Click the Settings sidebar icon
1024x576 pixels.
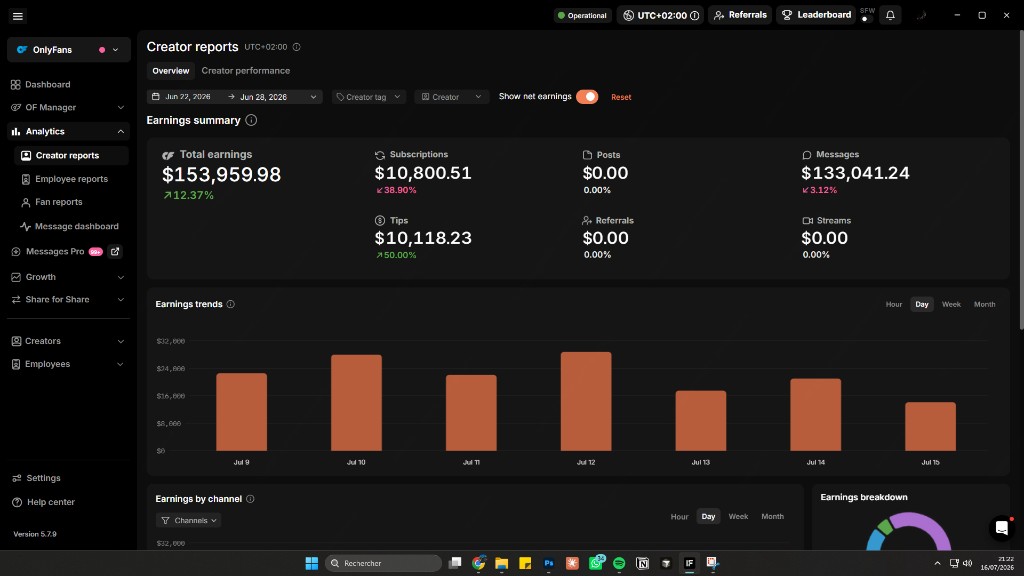16,478
